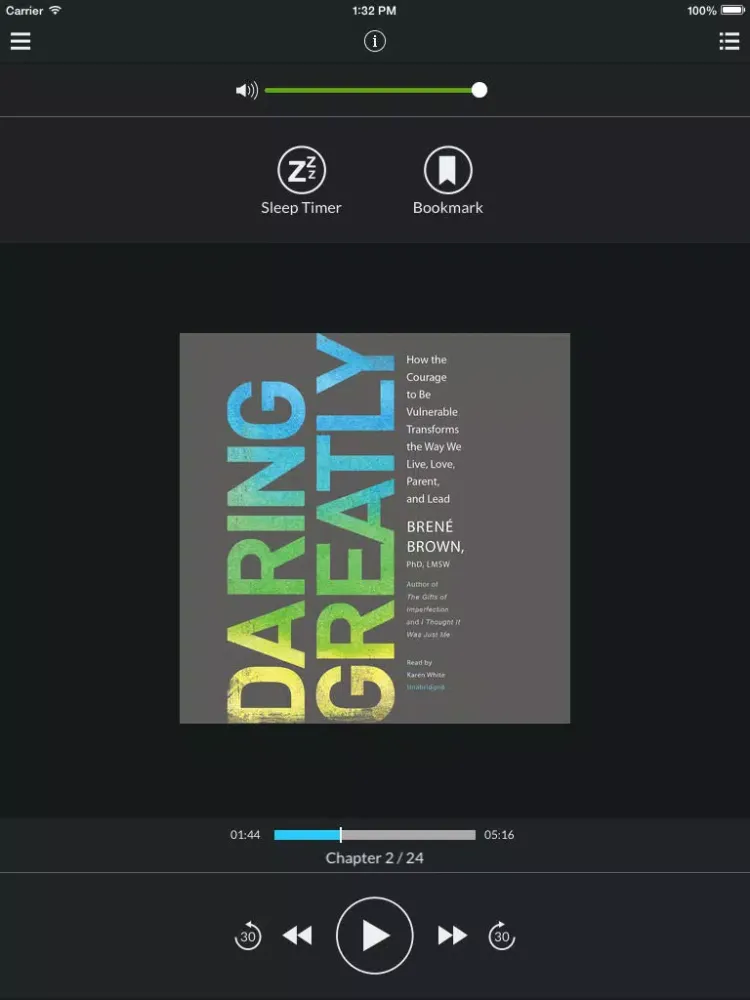Viewport: 750px width, 1000px height.
Task: Skip to next chapter
Action: click(452, 936)
